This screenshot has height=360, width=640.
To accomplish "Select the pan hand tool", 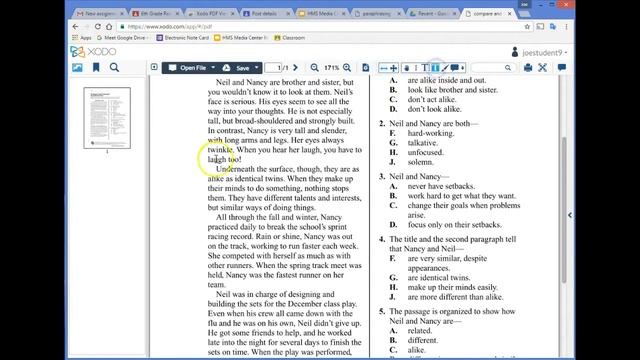I will pyautogui.click(x=407, y=68).
